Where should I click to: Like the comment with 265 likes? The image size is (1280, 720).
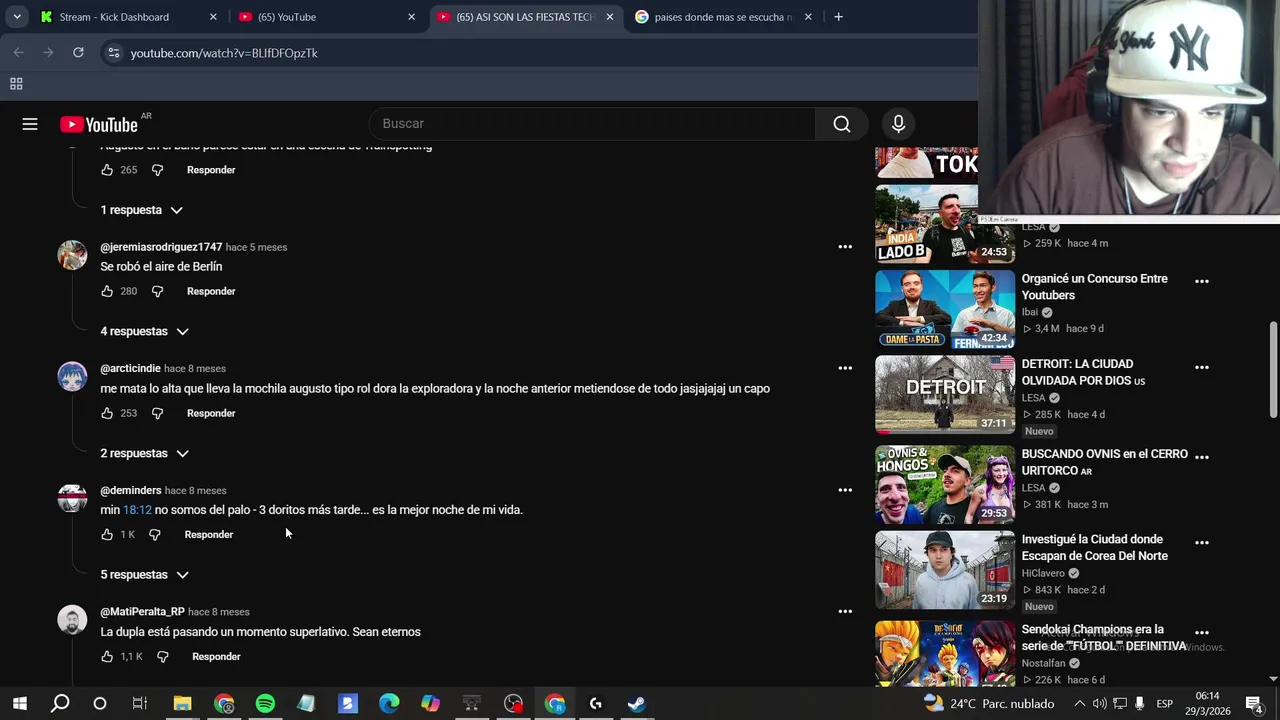coord(107,170)
